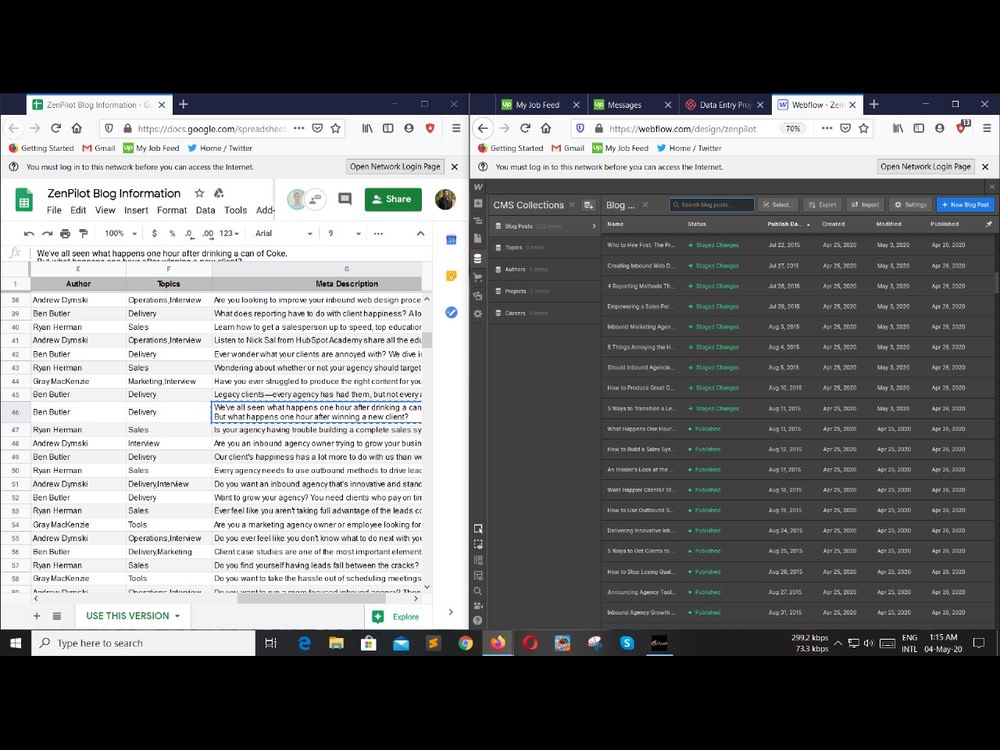
Task: Click the Select button in Webflow CMS
Action: point(776,205)
